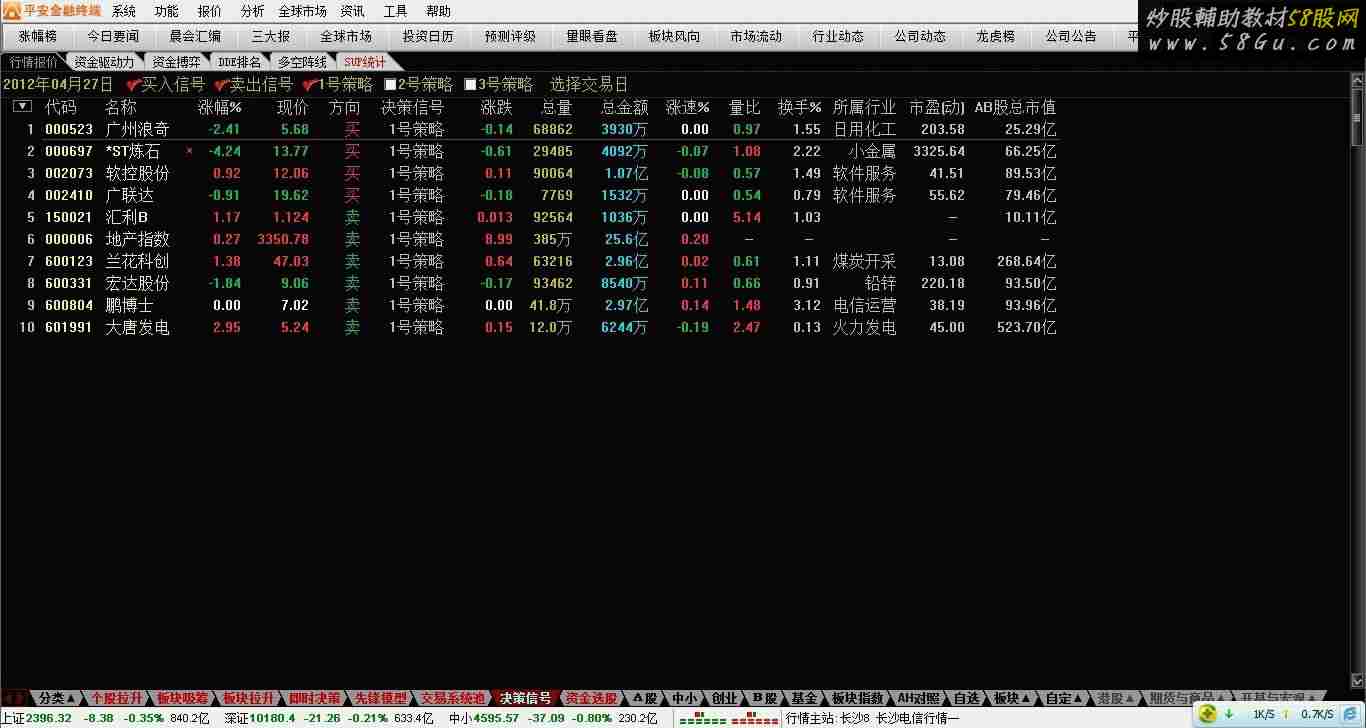
Task: Open the 帮助 menu
Action: (438, 11)
